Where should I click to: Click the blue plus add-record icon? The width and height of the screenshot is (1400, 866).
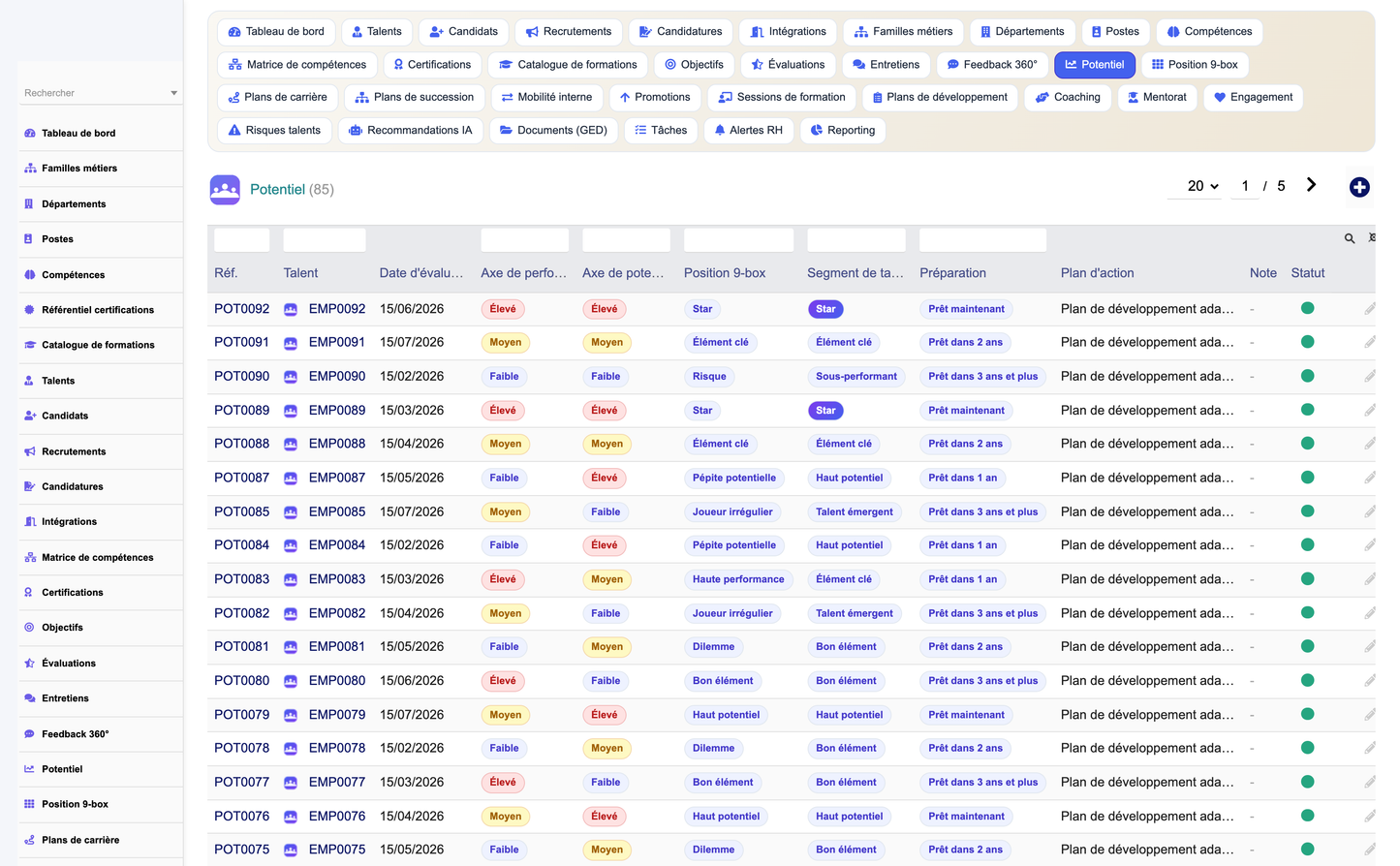1359,187
